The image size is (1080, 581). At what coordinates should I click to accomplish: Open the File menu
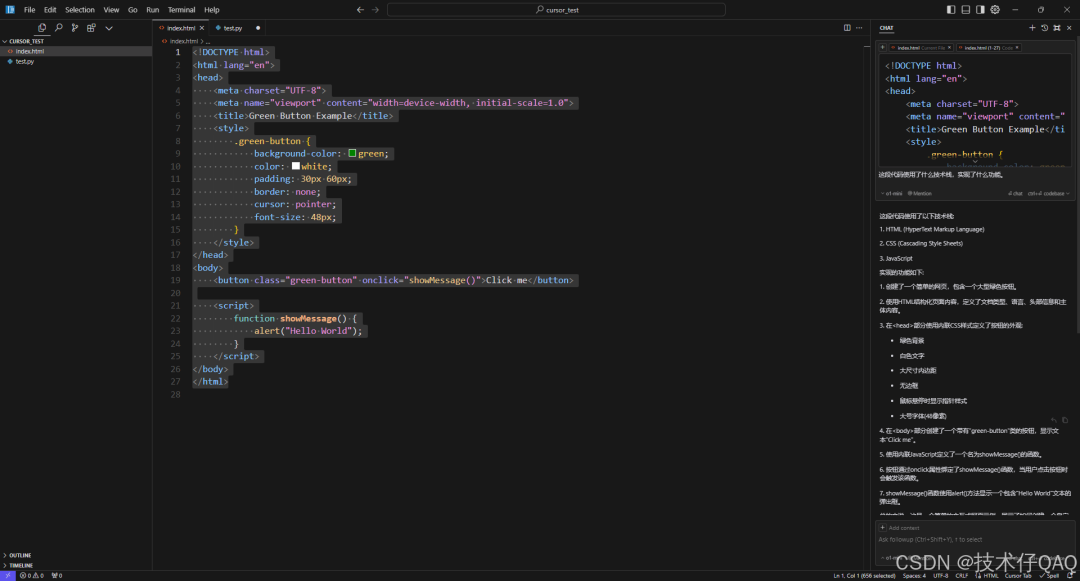(30, 10)
